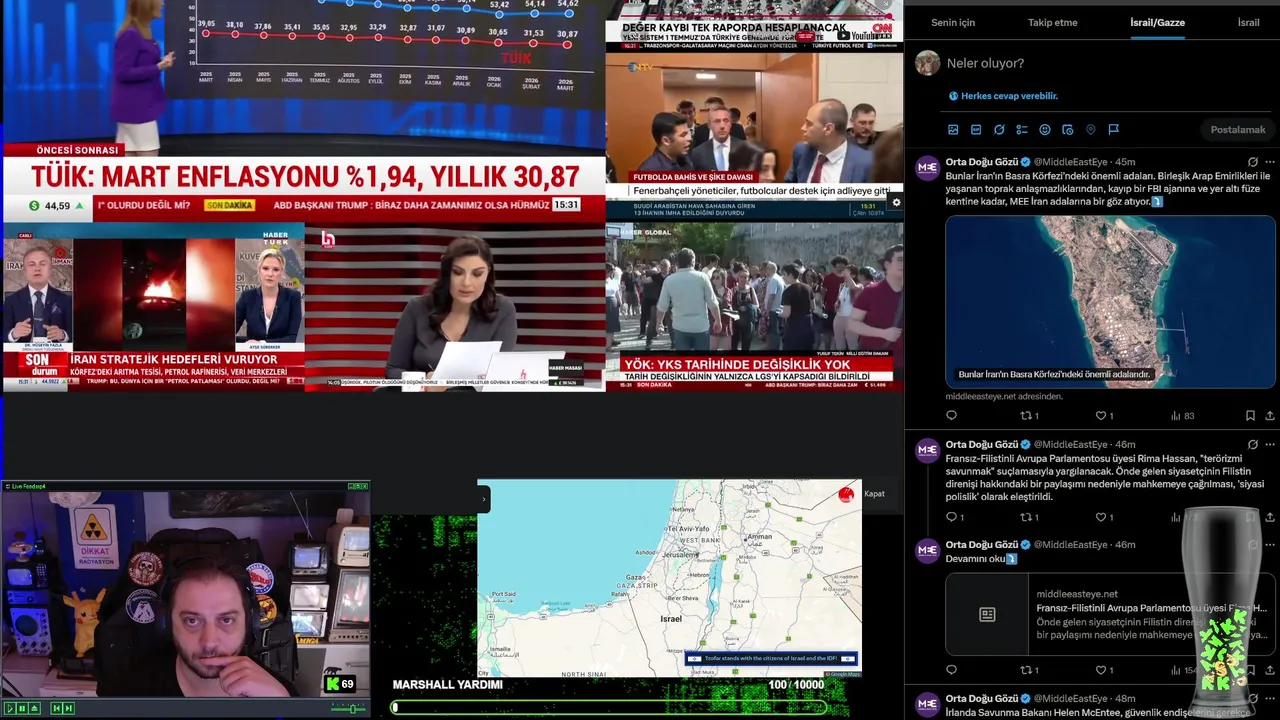Click the profile avatar in composer

[927, 63]
